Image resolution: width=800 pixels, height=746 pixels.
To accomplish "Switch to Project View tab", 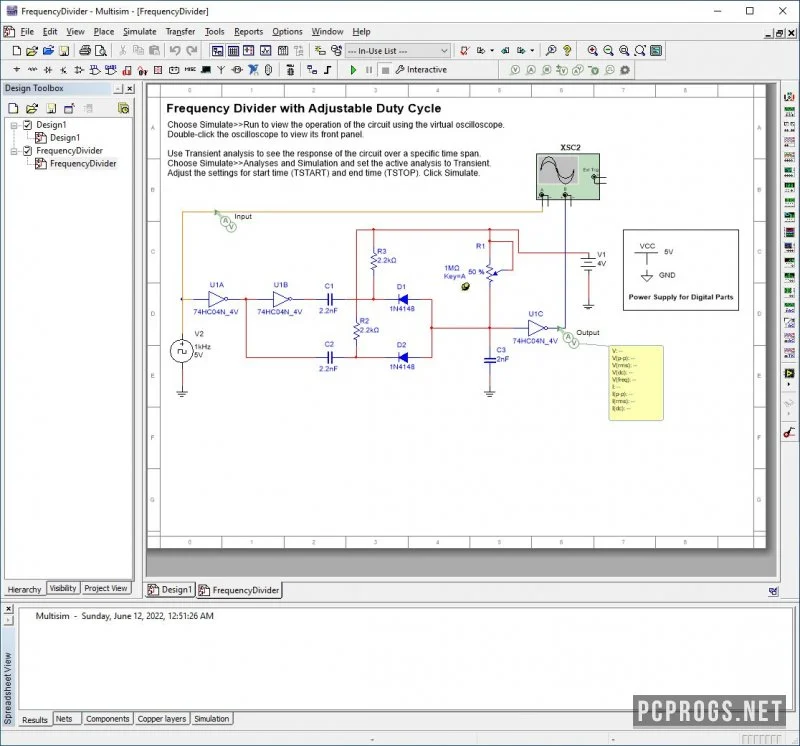I will click(106, 588).
